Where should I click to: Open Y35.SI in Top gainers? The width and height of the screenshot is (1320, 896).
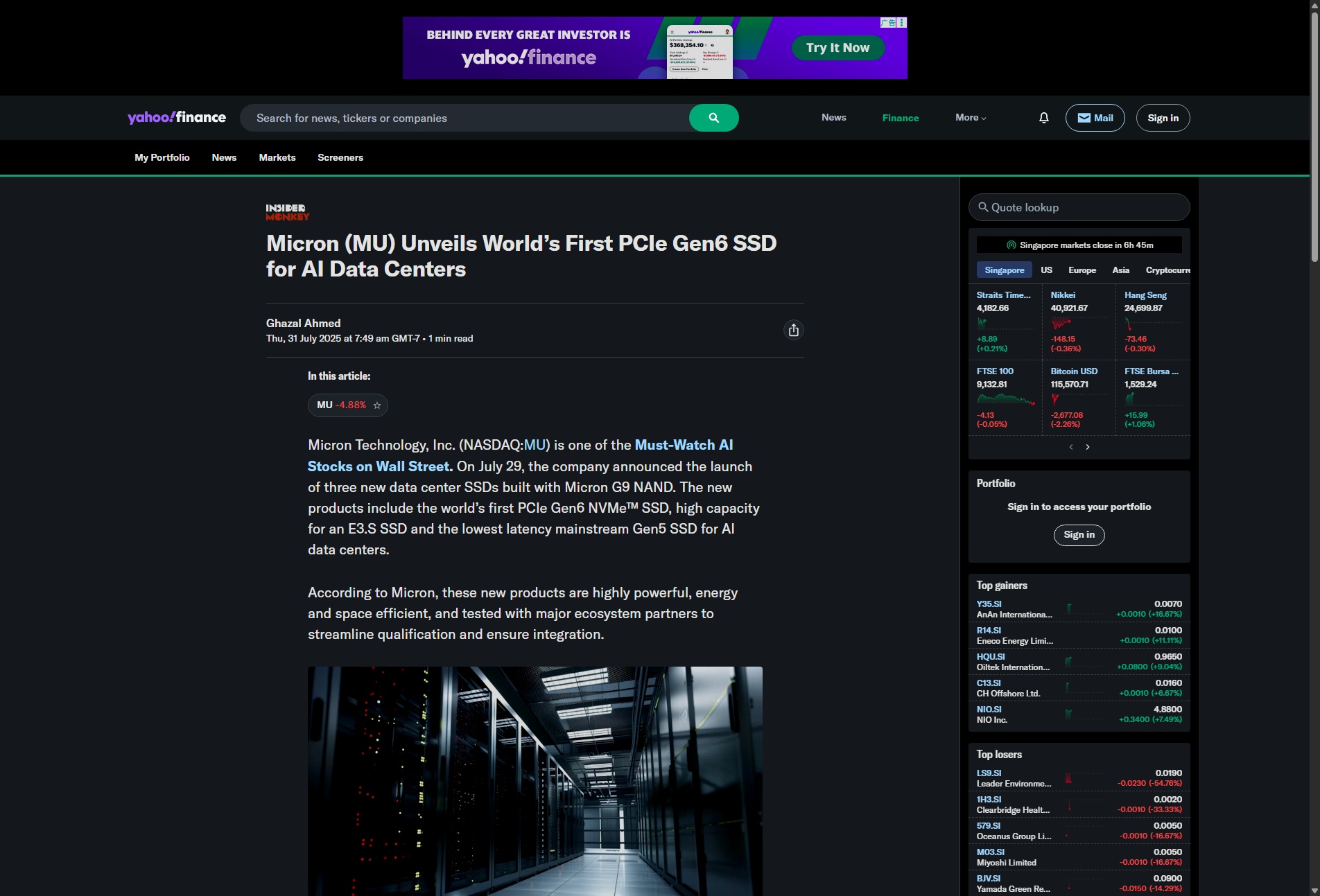click(x=1079, y=609)
